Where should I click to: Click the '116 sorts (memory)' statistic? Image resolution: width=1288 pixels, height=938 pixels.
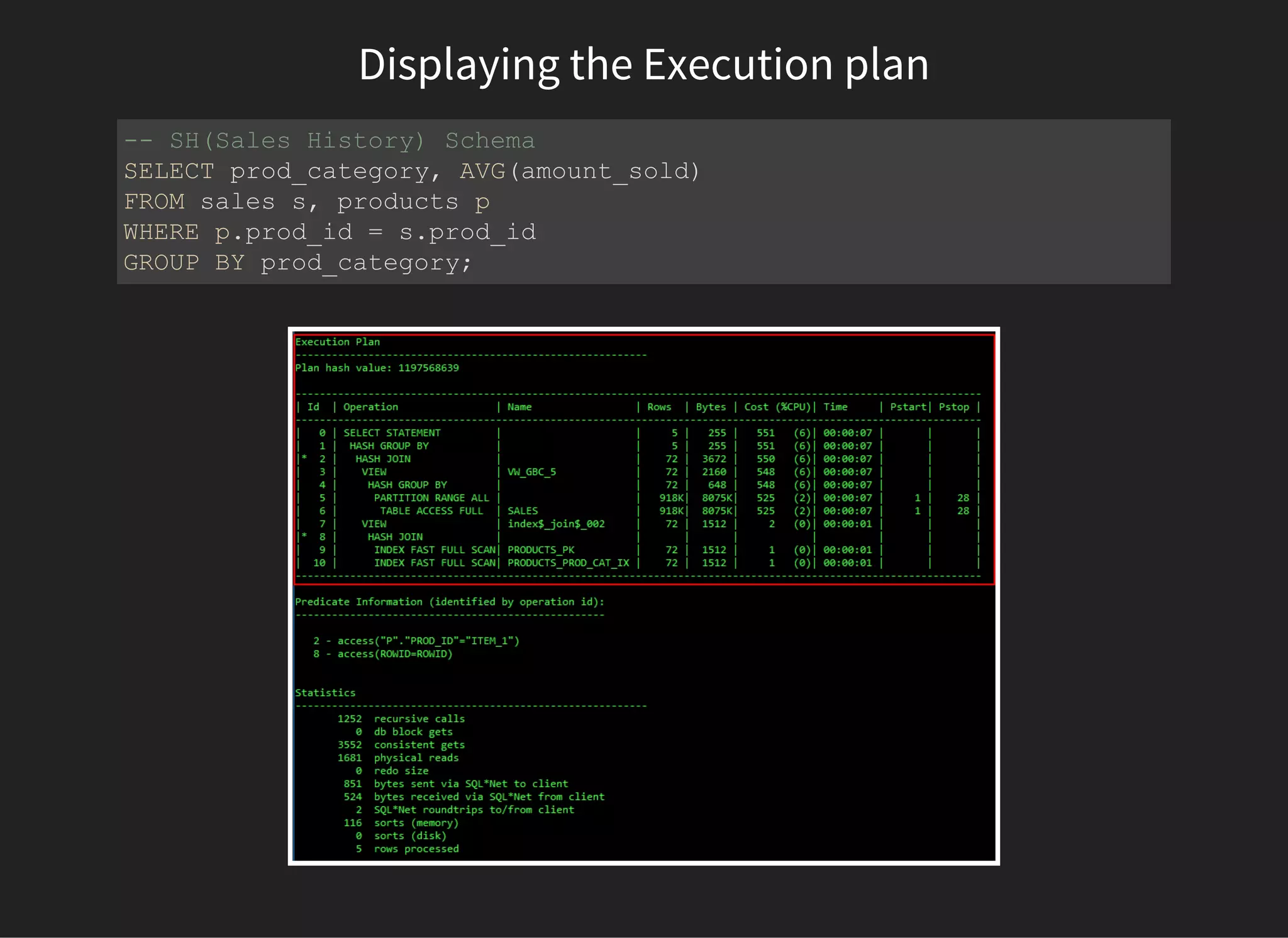pos(401,823)
